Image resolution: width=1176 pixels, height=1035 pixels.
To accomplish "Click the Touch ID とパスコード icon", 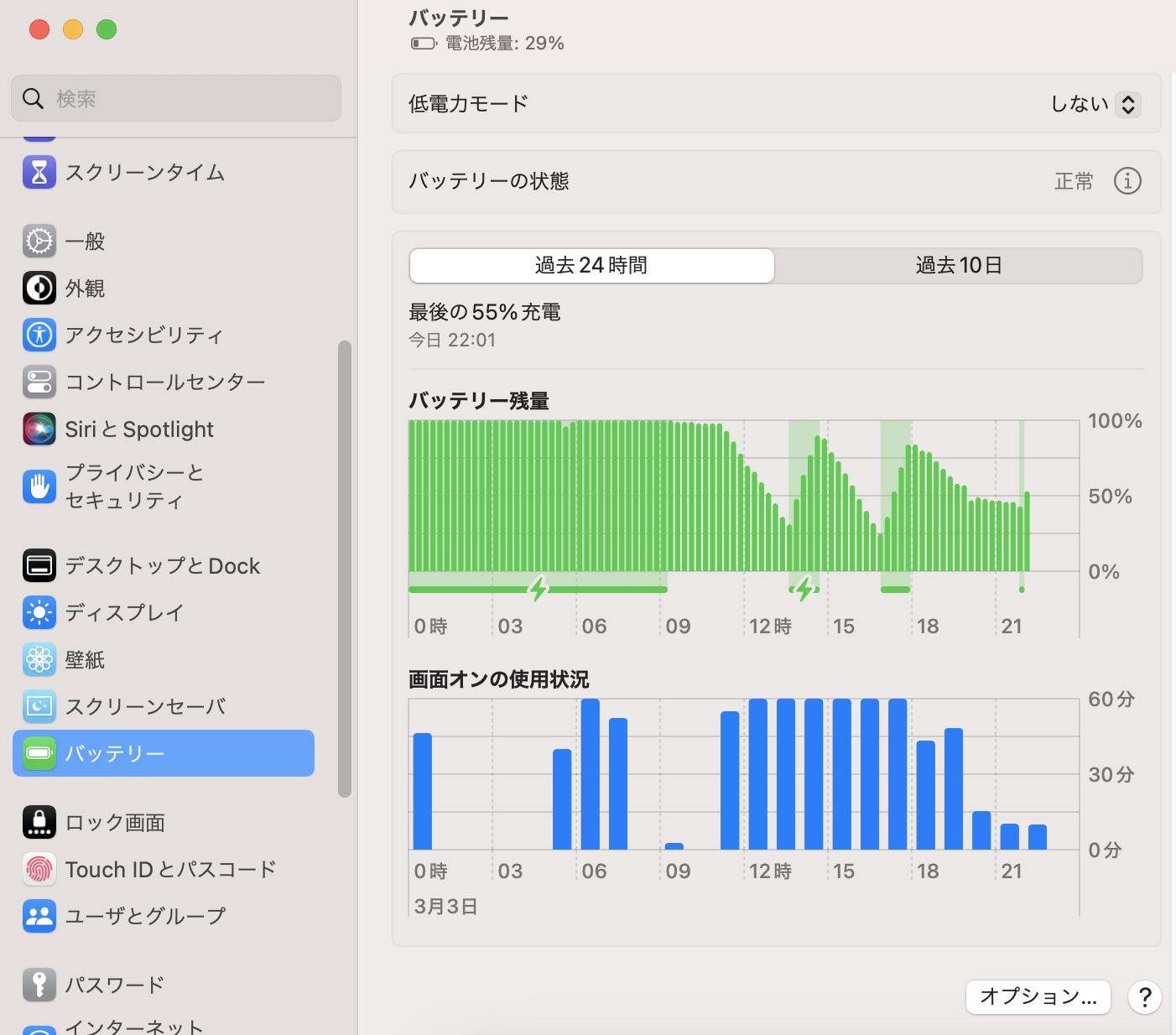I will (x=37, y=869).
